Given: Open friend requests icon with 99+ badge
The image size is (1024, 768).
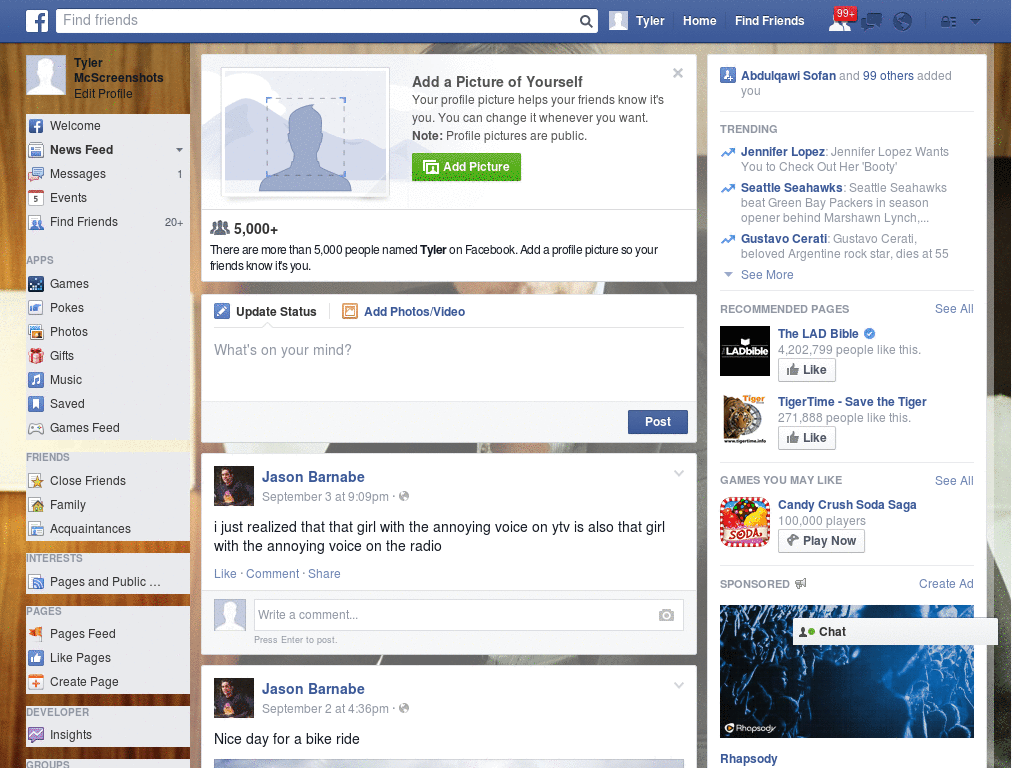Looking at the screenshot, I should (842, 20).
